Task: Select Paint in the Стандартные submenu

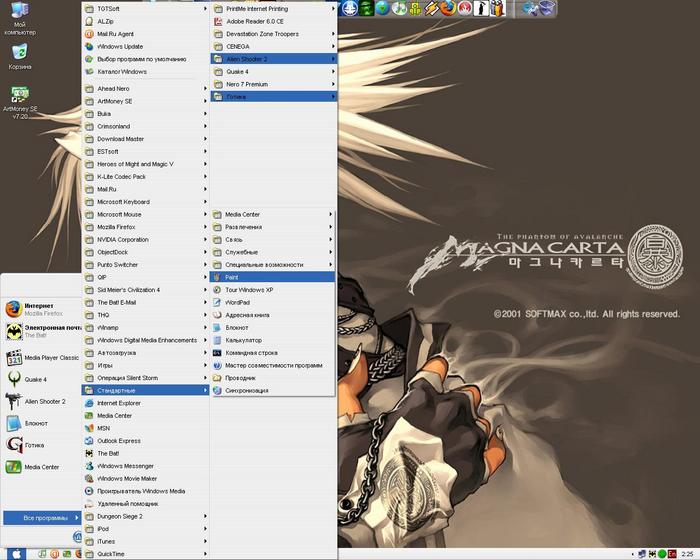Action: (273, 277)
